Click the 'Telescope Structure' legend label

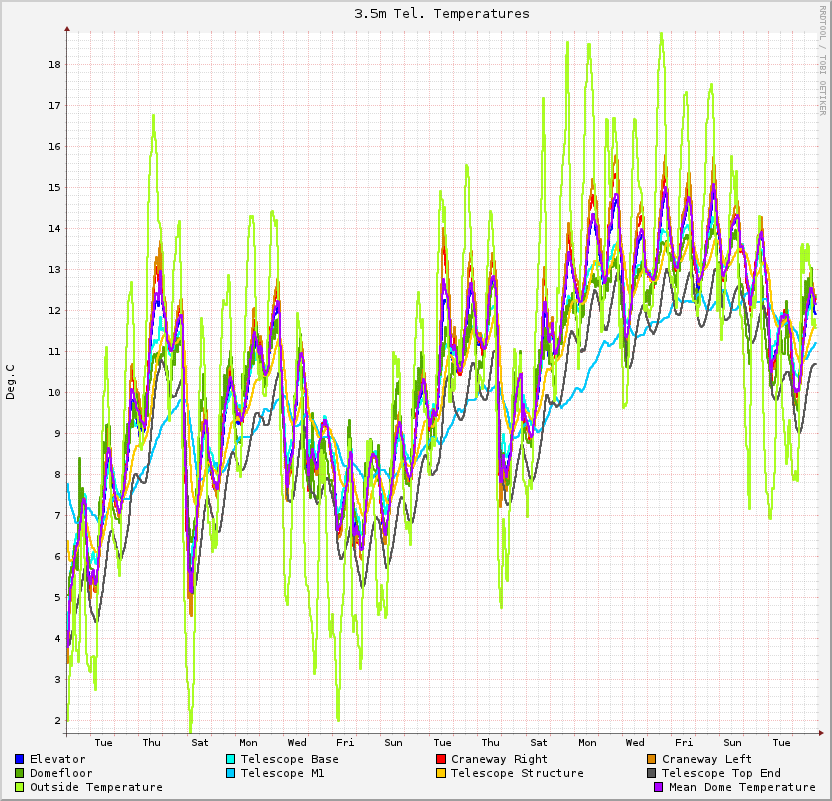coord(517,773)
